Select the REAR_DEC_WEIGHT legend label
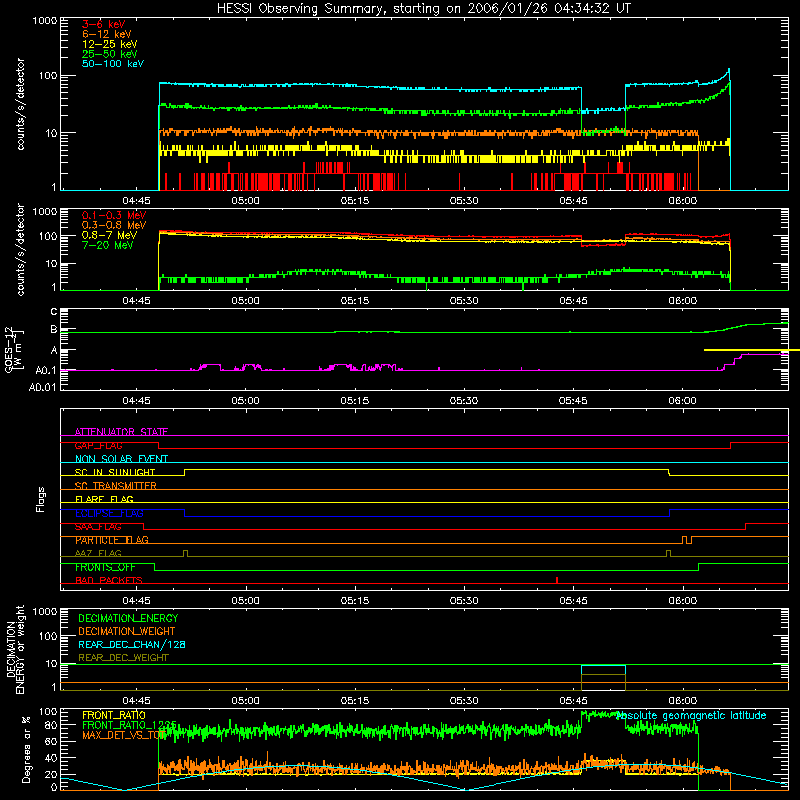 tap(123, 658)
